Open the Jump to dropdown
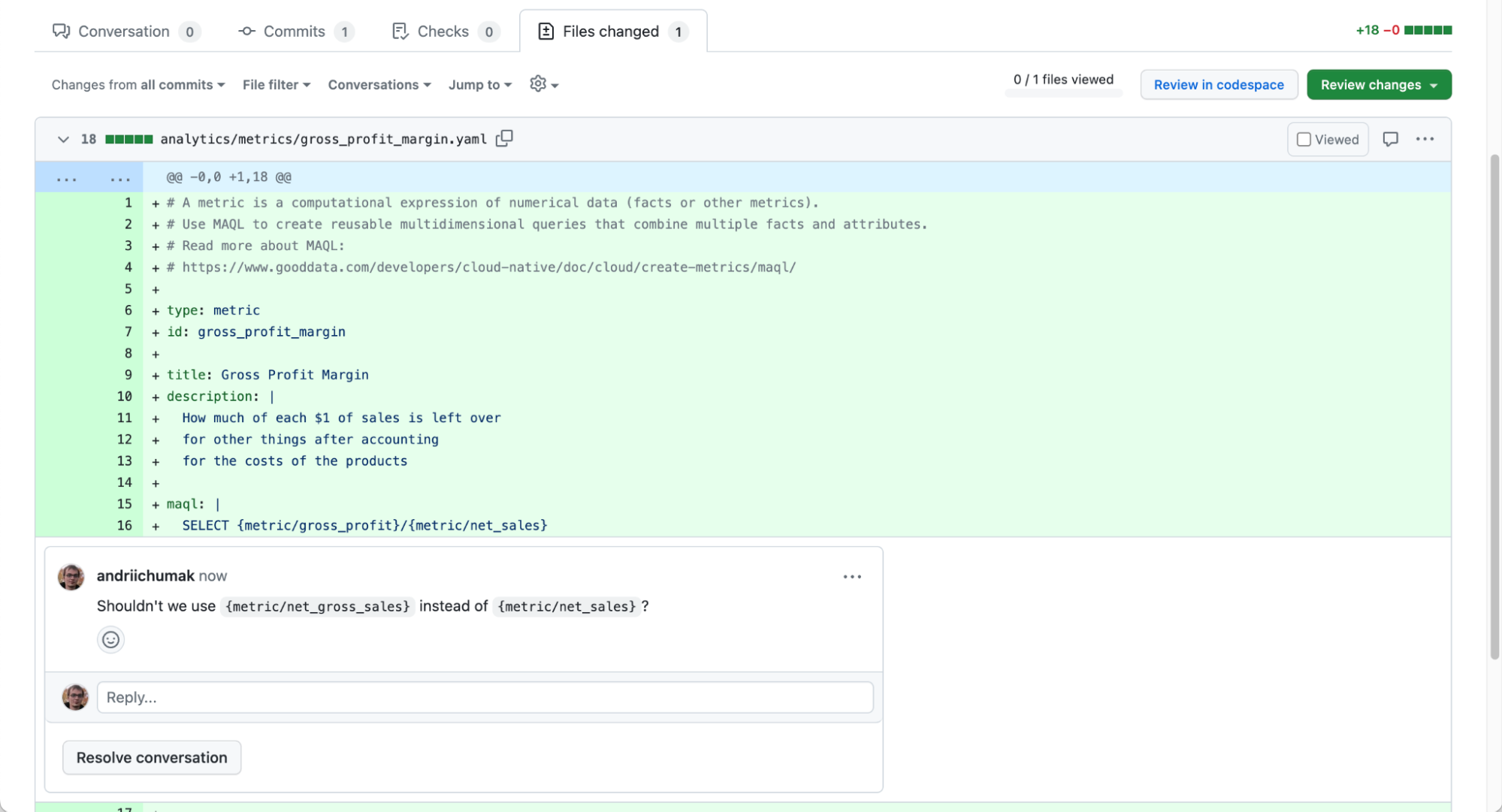Screen dimensions: 1502x812 click(479, 84)
